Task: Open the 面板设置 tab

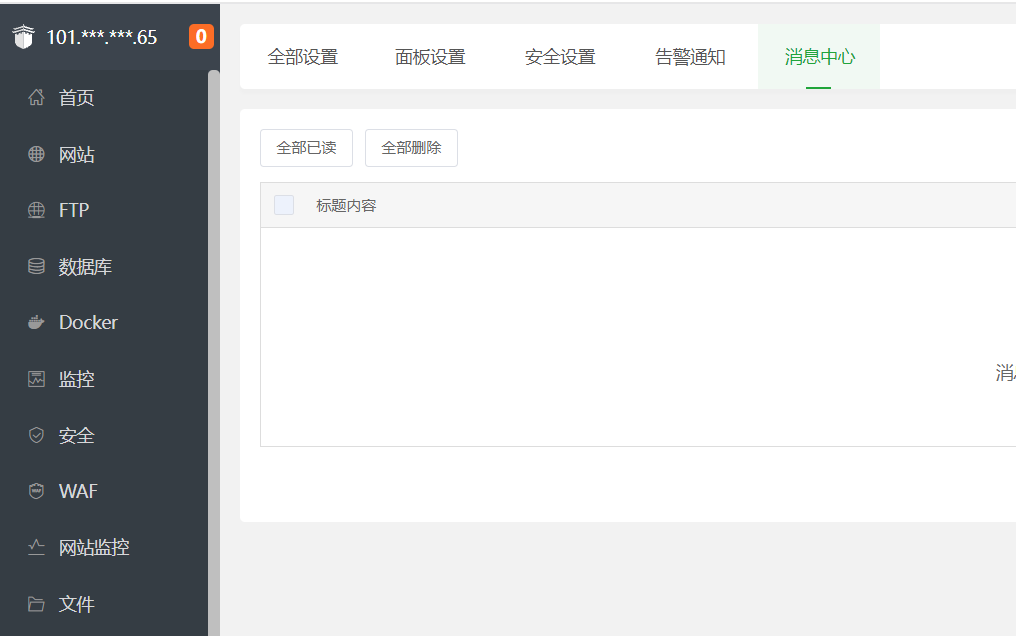Action: pyautogui.click(x=430, y=57)
